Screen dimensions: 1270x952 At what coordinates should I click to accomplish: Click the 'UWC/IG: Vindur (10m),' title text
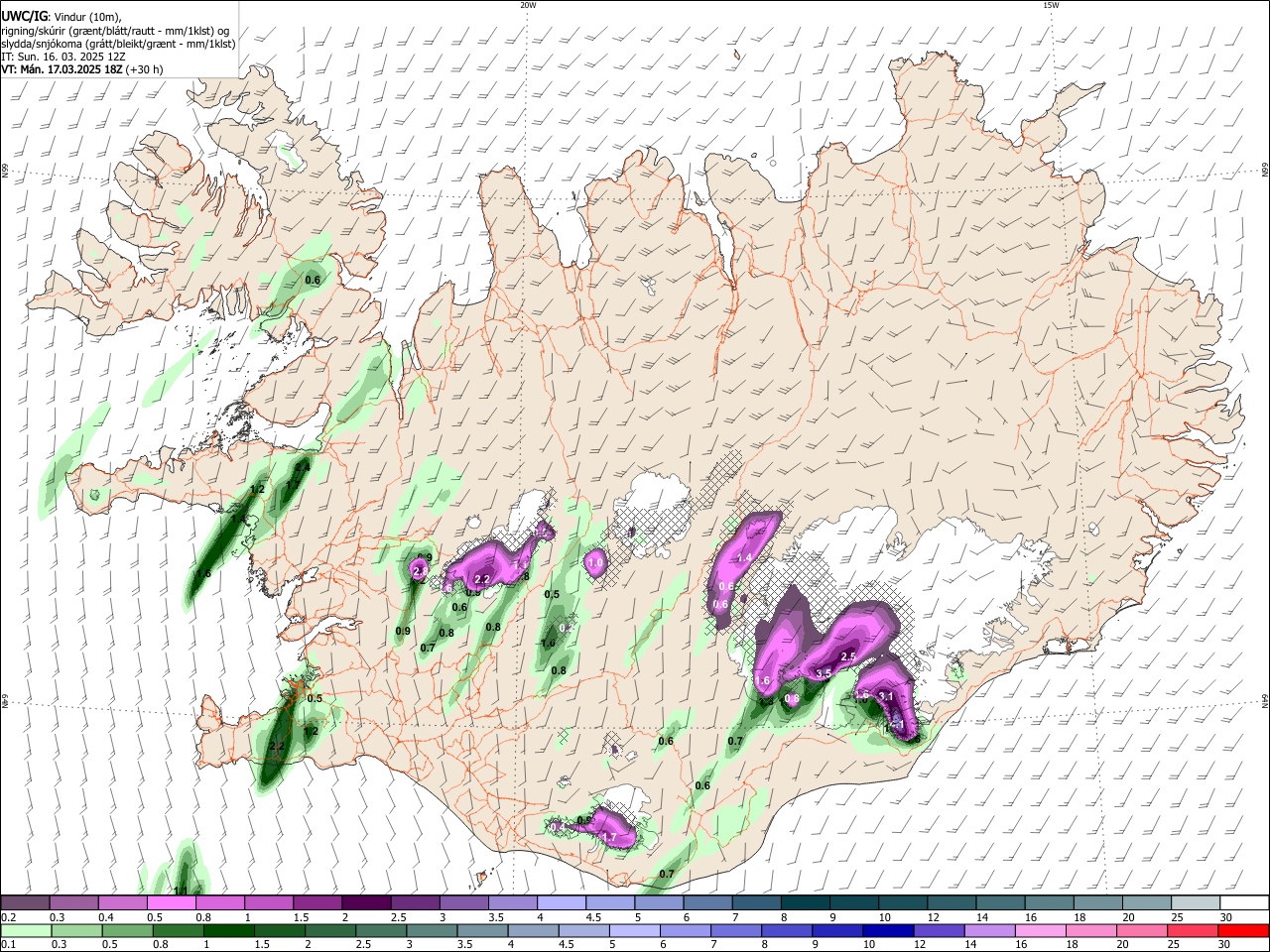click(62, 17)
